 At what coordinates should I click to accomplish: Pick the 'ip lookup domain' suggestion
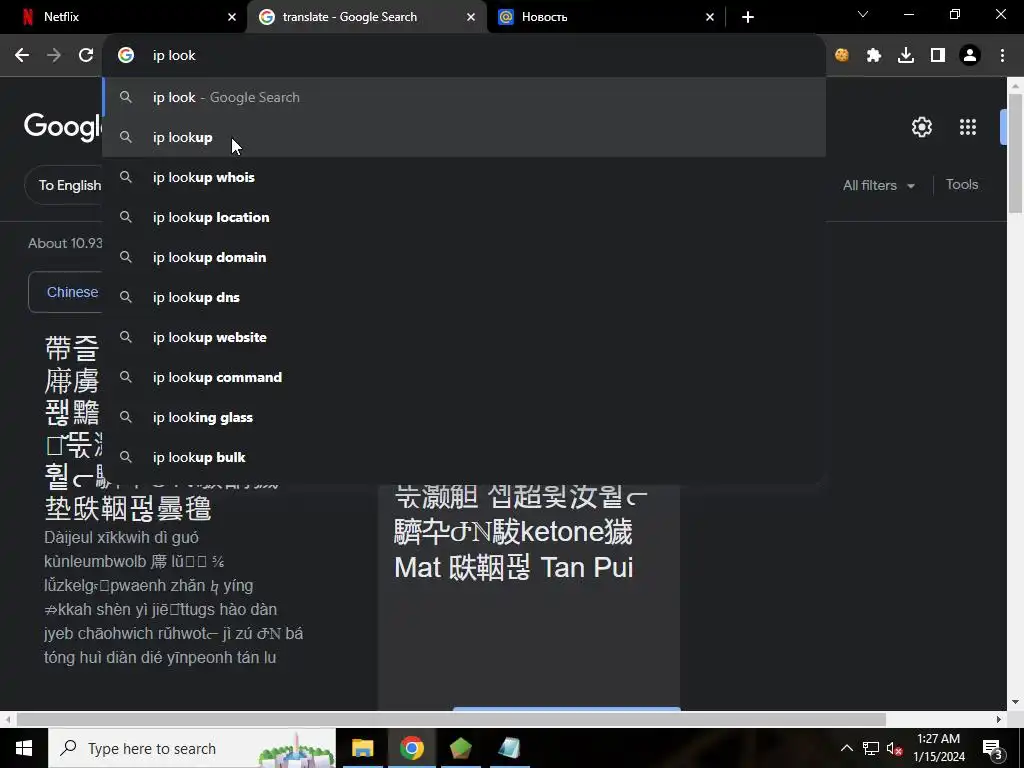click(x=464, y=257)
